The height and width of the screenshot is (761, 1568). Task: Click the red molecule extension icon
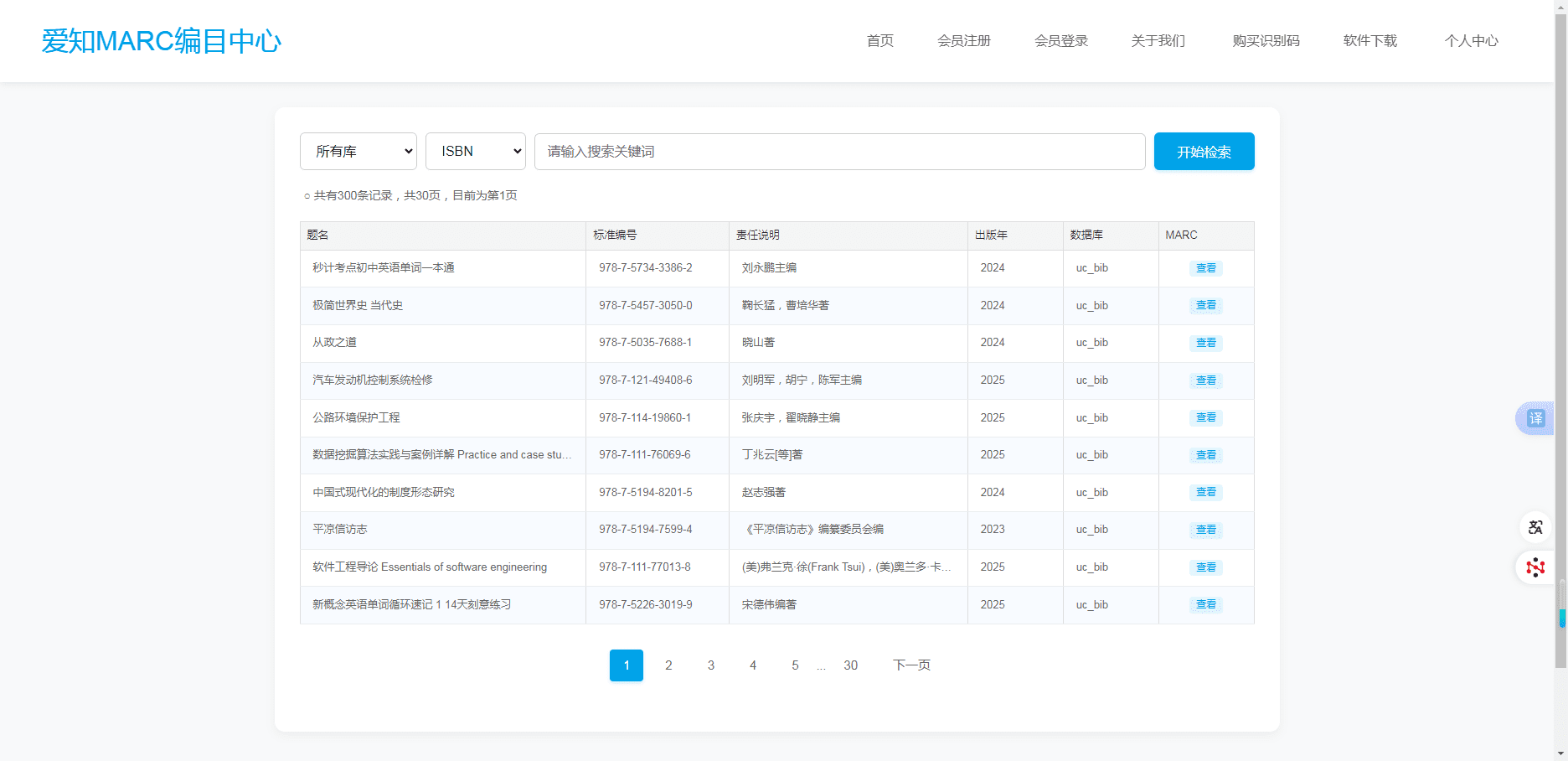click(x=1535, y=567)
